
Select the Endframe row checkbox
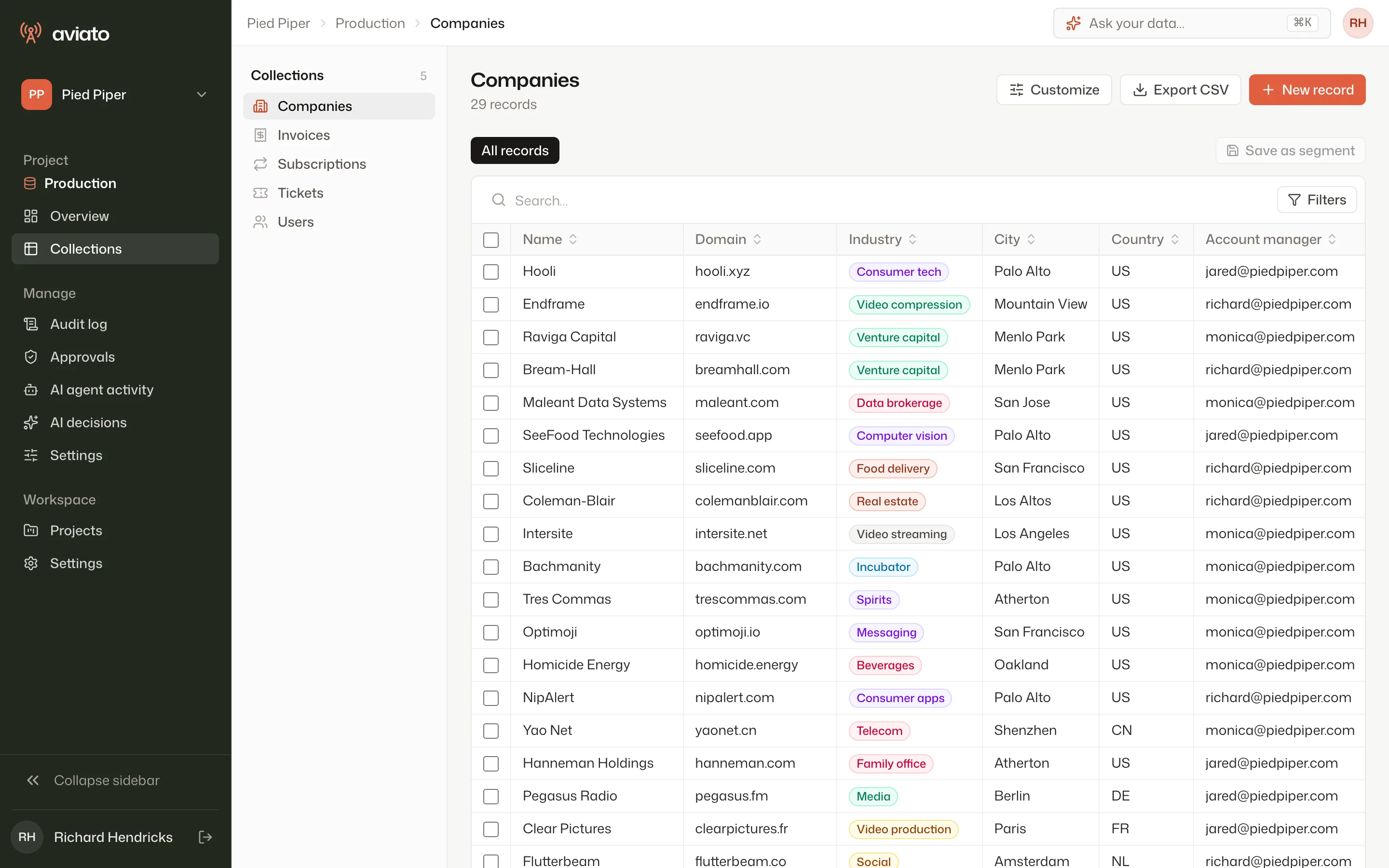[491, 304]
